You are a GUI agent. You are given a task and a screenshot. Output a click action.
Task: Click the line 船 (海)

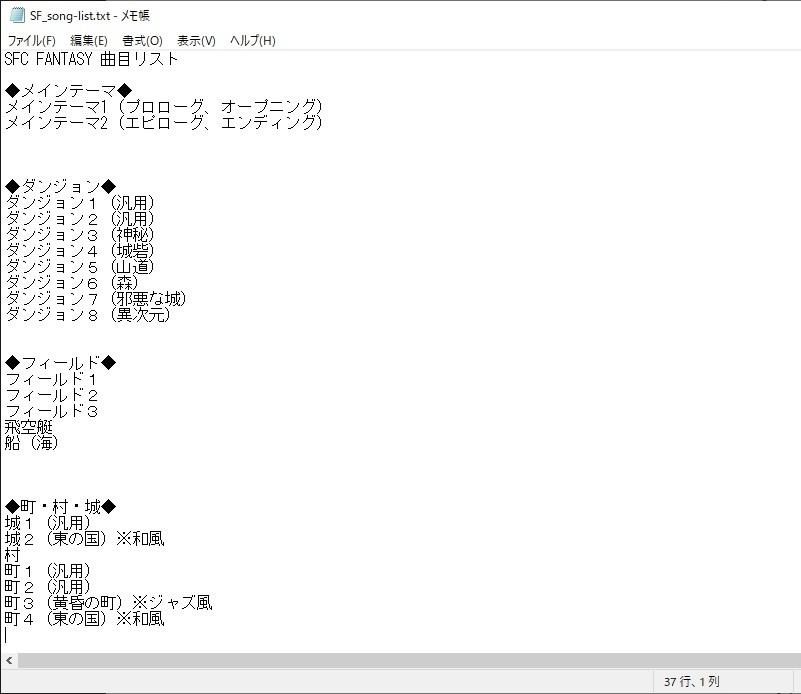click(x=31, y=443)
